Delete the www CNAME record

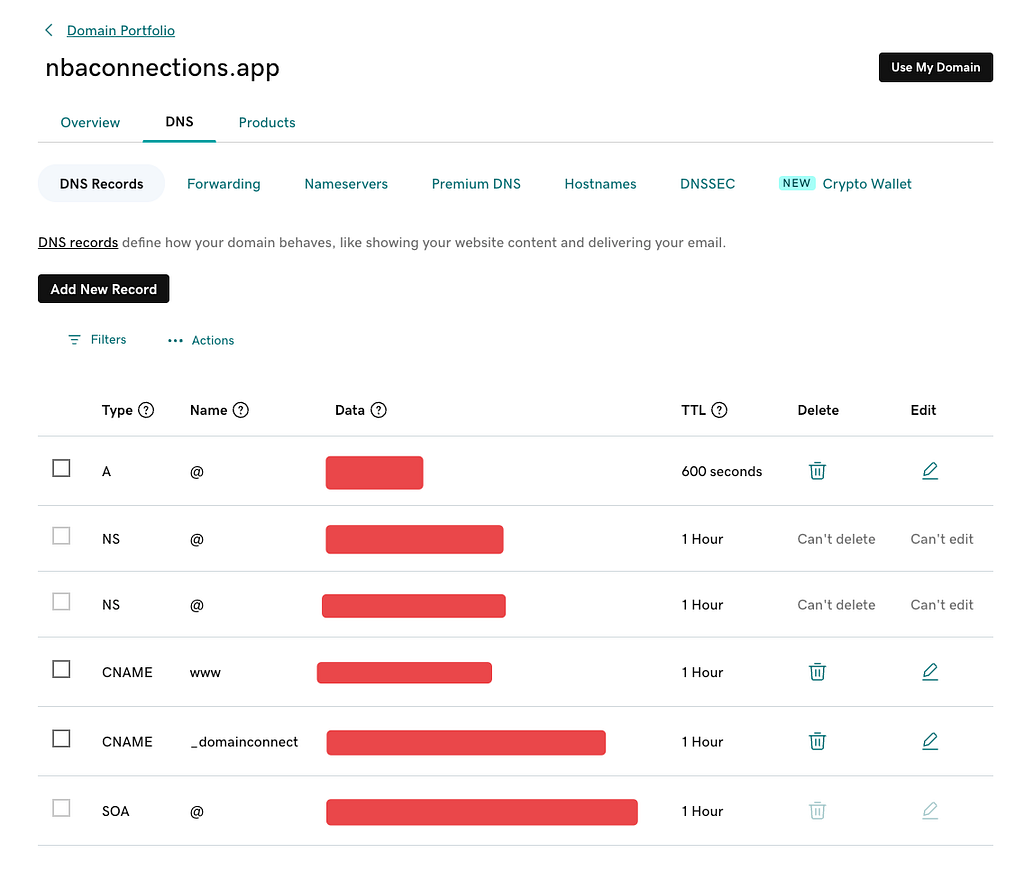(x=817, y=672)
